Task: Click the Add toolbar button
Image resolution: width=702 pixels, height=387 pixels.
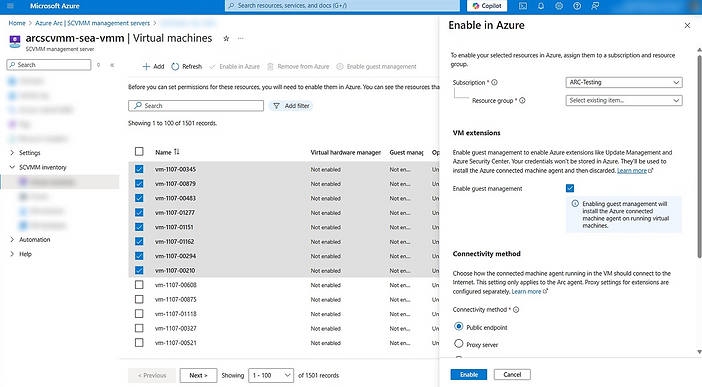Action: point(153,66)
